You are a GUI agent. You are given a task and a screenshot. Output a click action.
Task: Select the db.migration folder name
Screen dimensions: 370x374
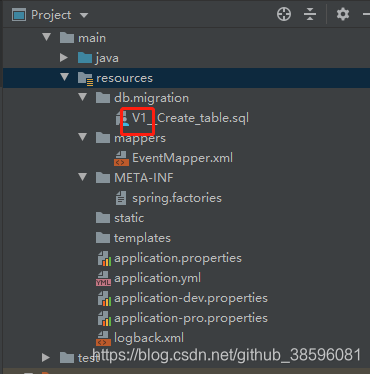[152, 98]
